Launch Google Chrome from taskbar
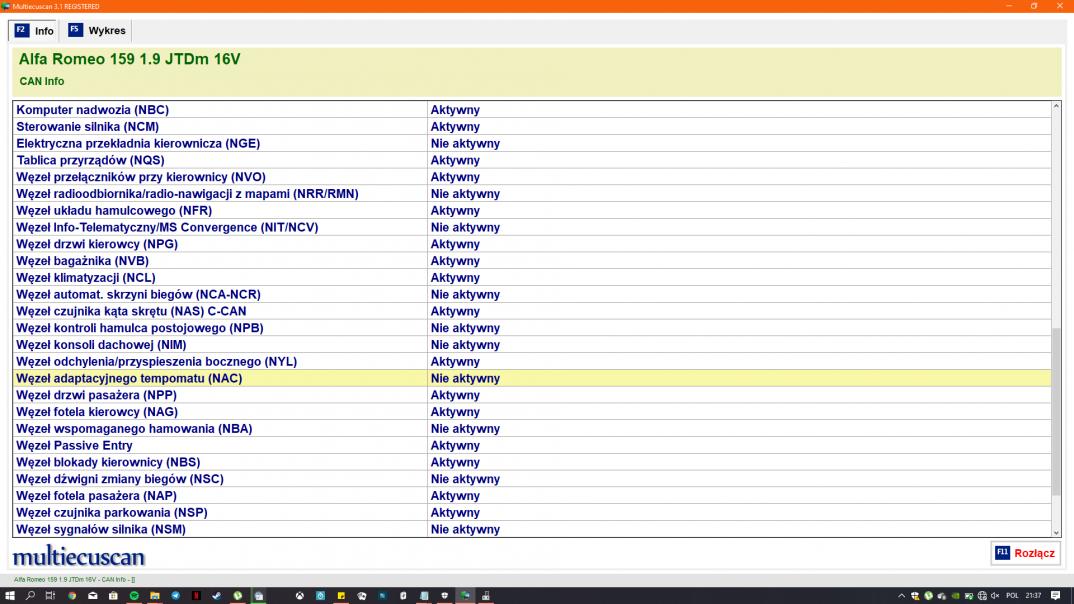 (x=72, y=596)
